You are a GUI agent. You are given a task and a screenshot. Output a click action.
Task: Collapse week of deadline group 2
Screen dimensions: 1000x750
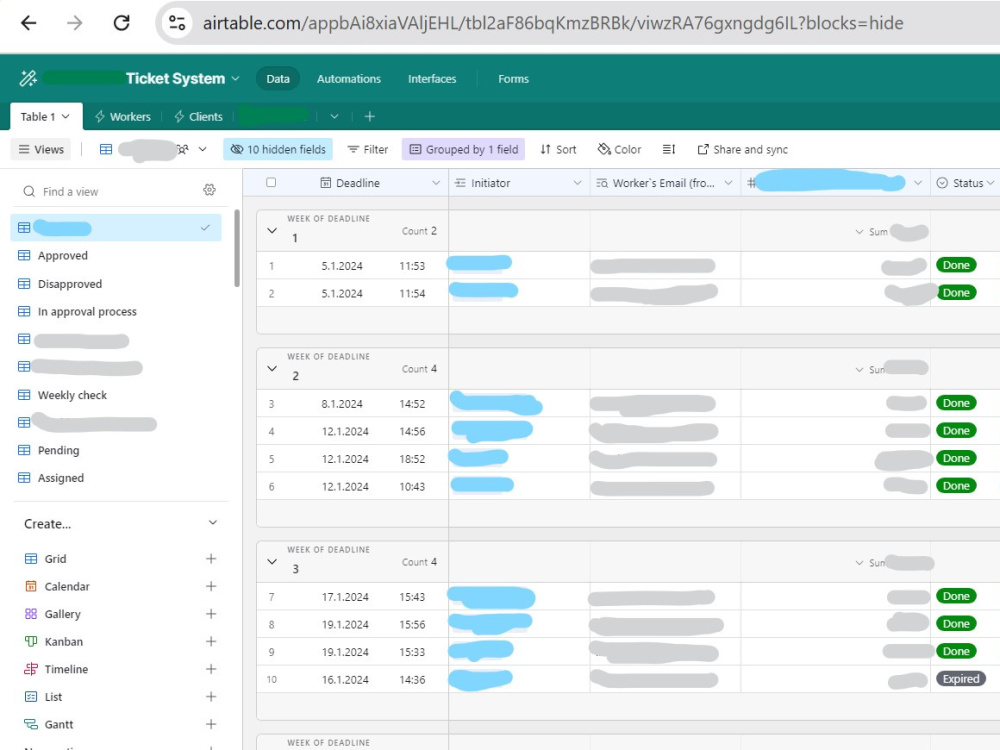[272, 369]
